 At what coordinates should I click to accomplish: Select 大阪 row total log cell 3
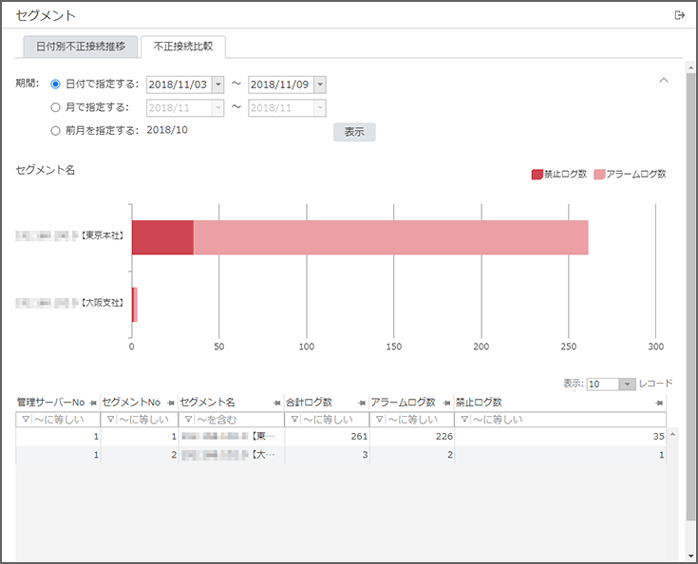tap(327, 455)
